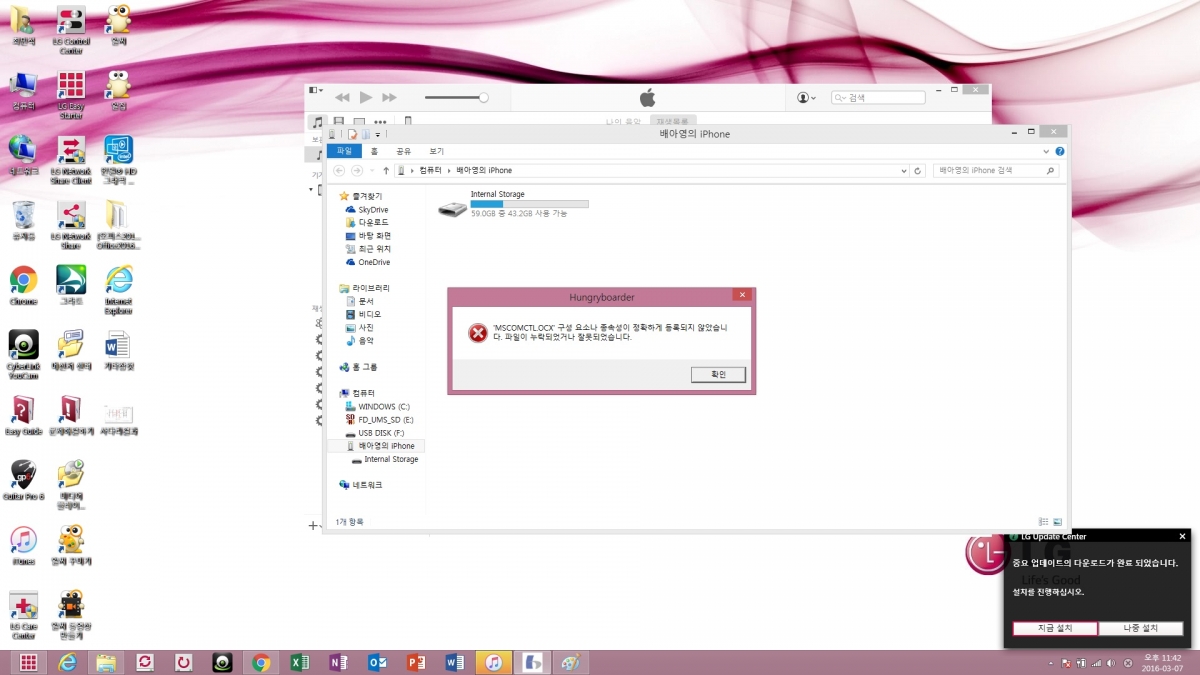Select the TV shows icon in iTunes
The image size is (1200, 675).
360,122
